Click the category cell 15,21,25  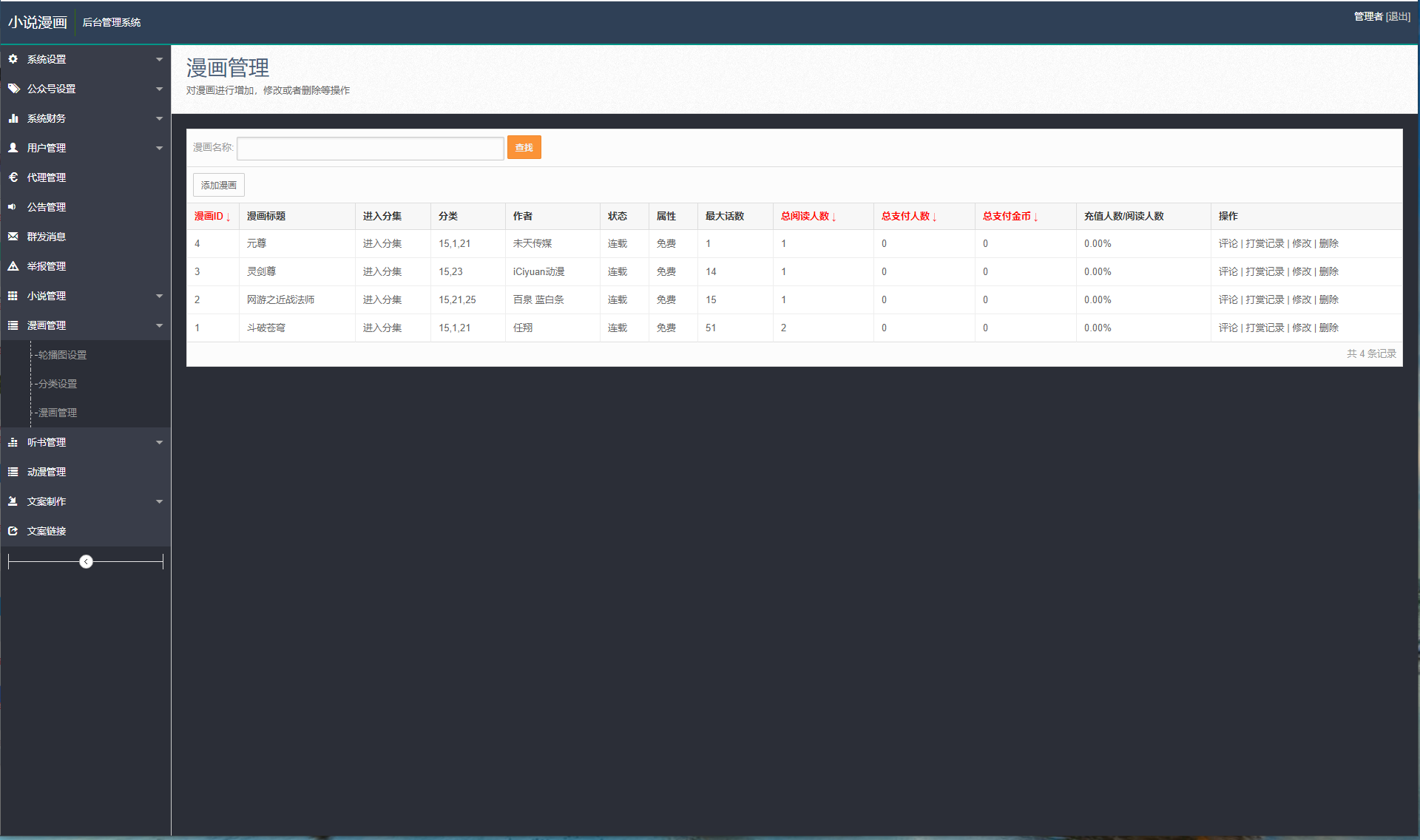click(457, 299)
